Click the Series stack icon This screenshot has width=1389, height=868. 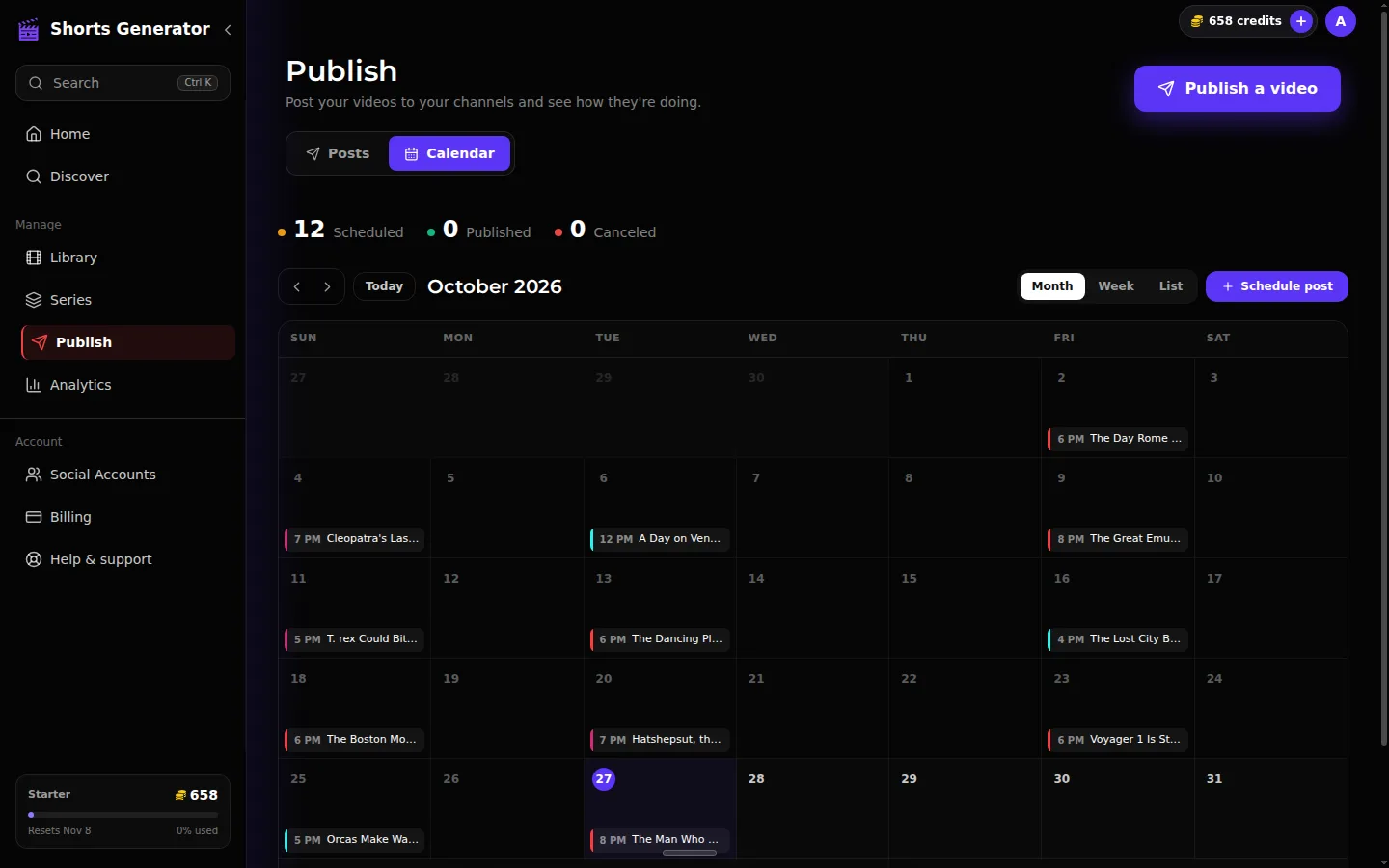34,300
